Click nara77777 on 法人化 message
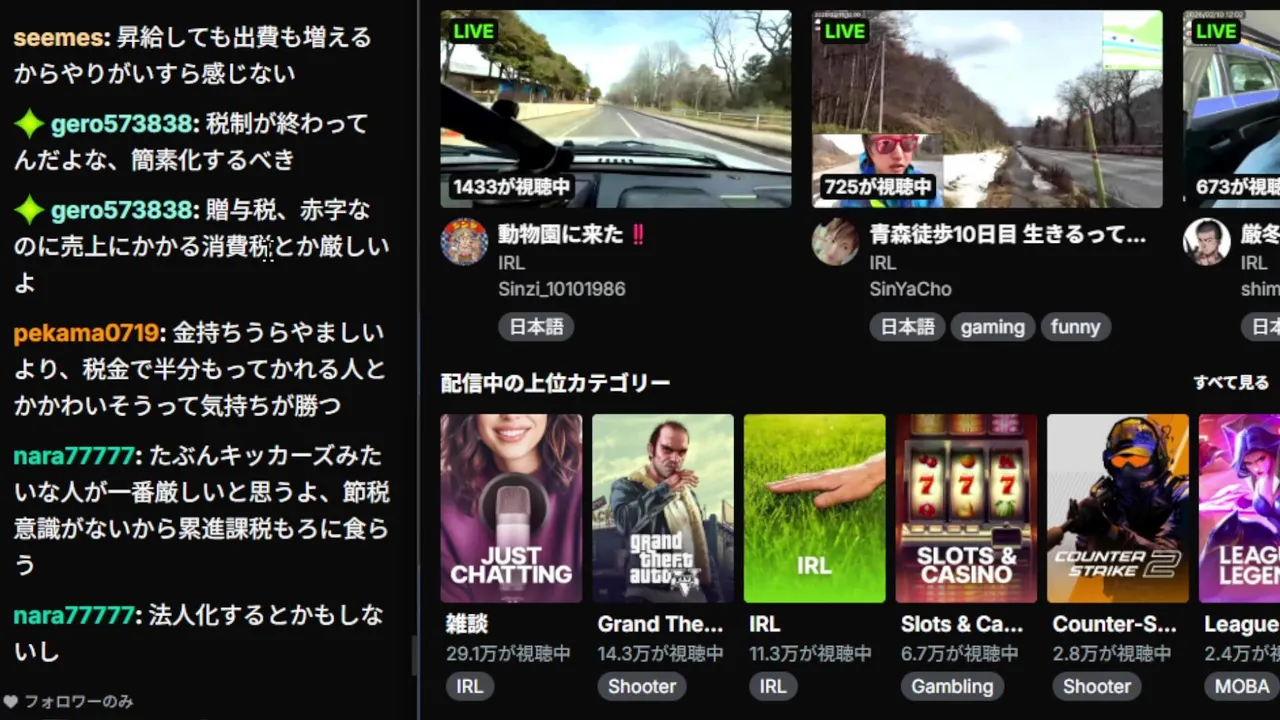Image resolution: width=1280 pixels, height=720 pixels. tap(73, 615)
